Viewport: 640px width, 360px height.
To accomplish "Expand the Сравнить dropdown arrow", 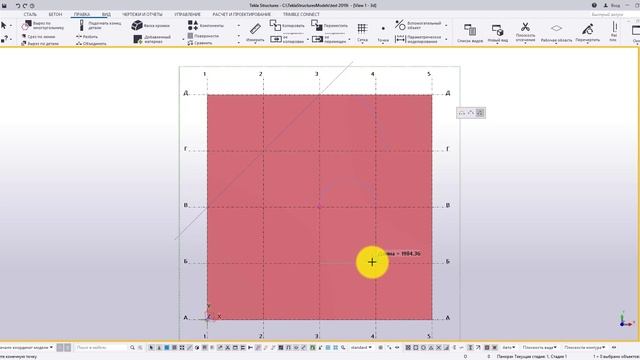I will [x=239, y=43].
